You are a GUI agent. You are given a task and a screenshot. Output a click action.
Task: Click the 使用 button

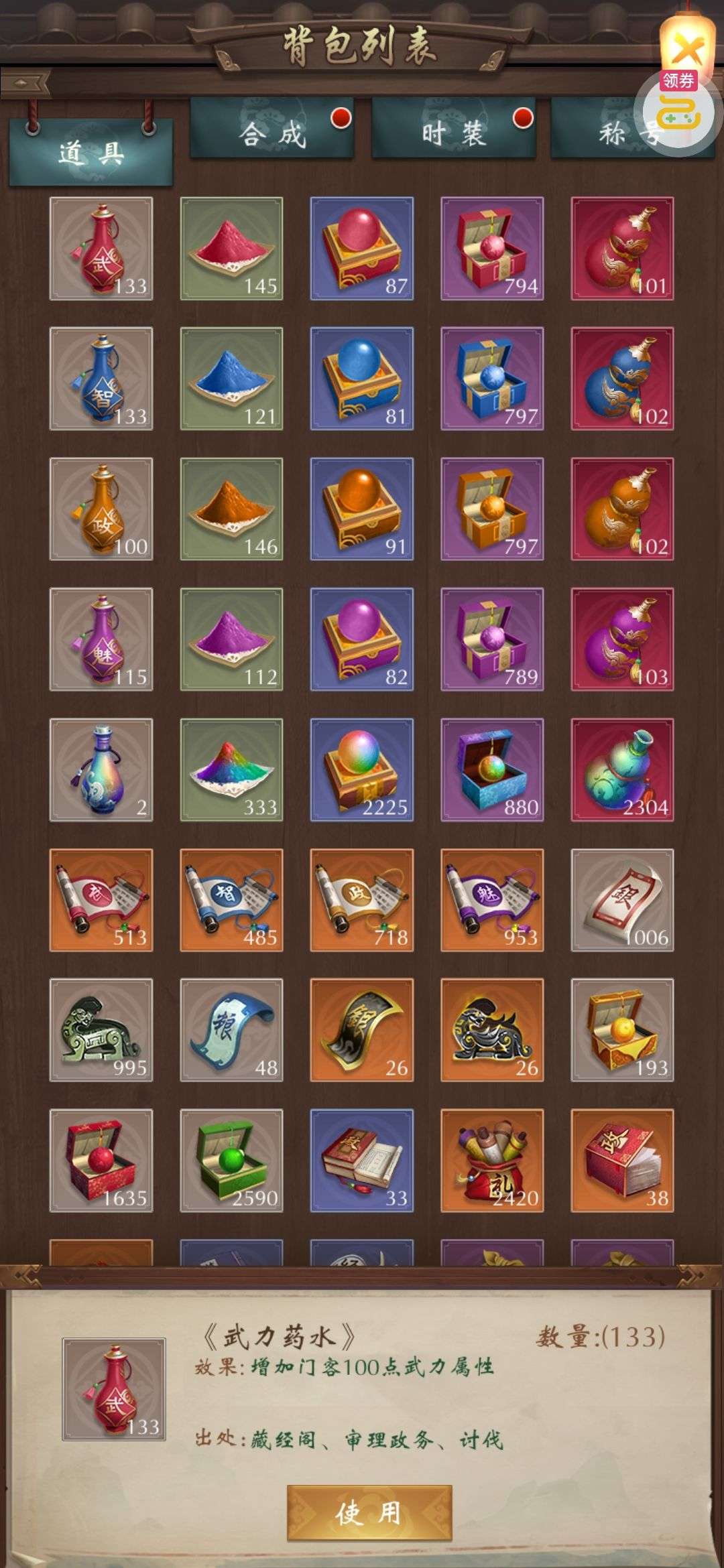pos(369,1513)
